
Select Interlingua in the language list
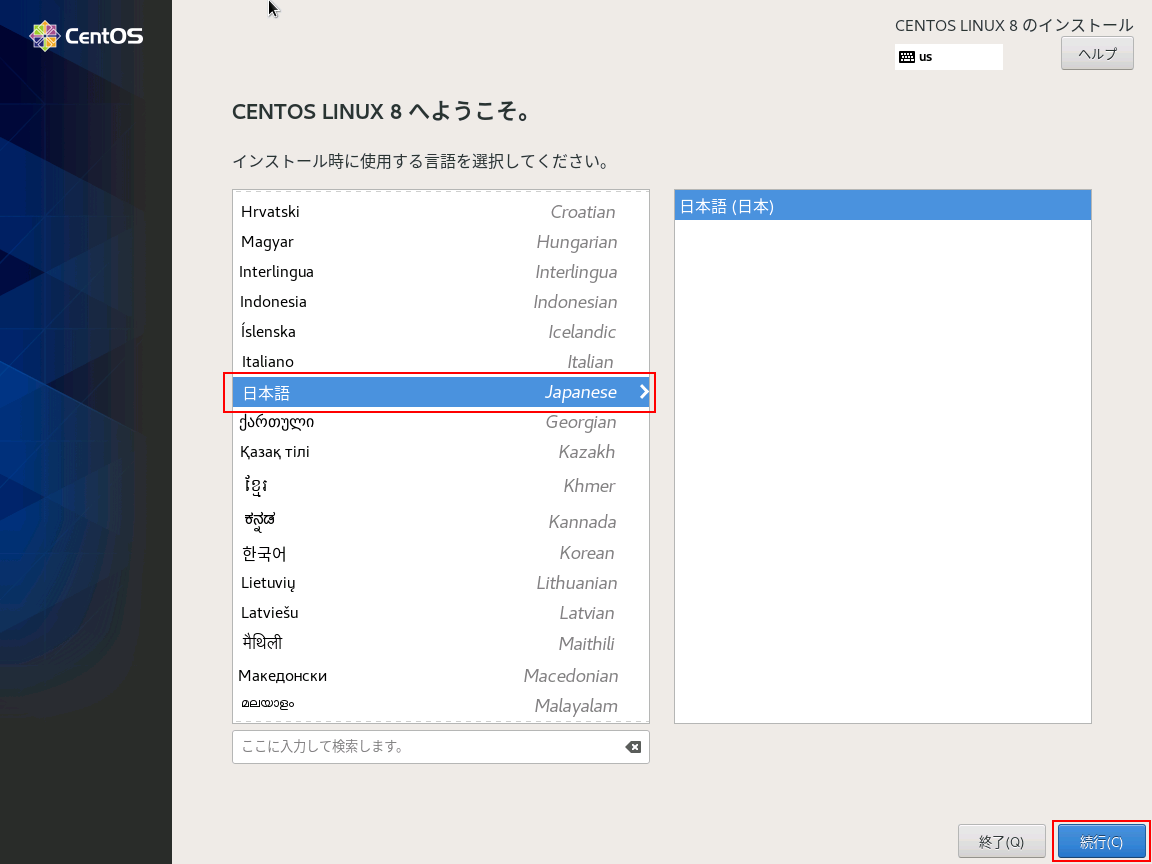440,272
